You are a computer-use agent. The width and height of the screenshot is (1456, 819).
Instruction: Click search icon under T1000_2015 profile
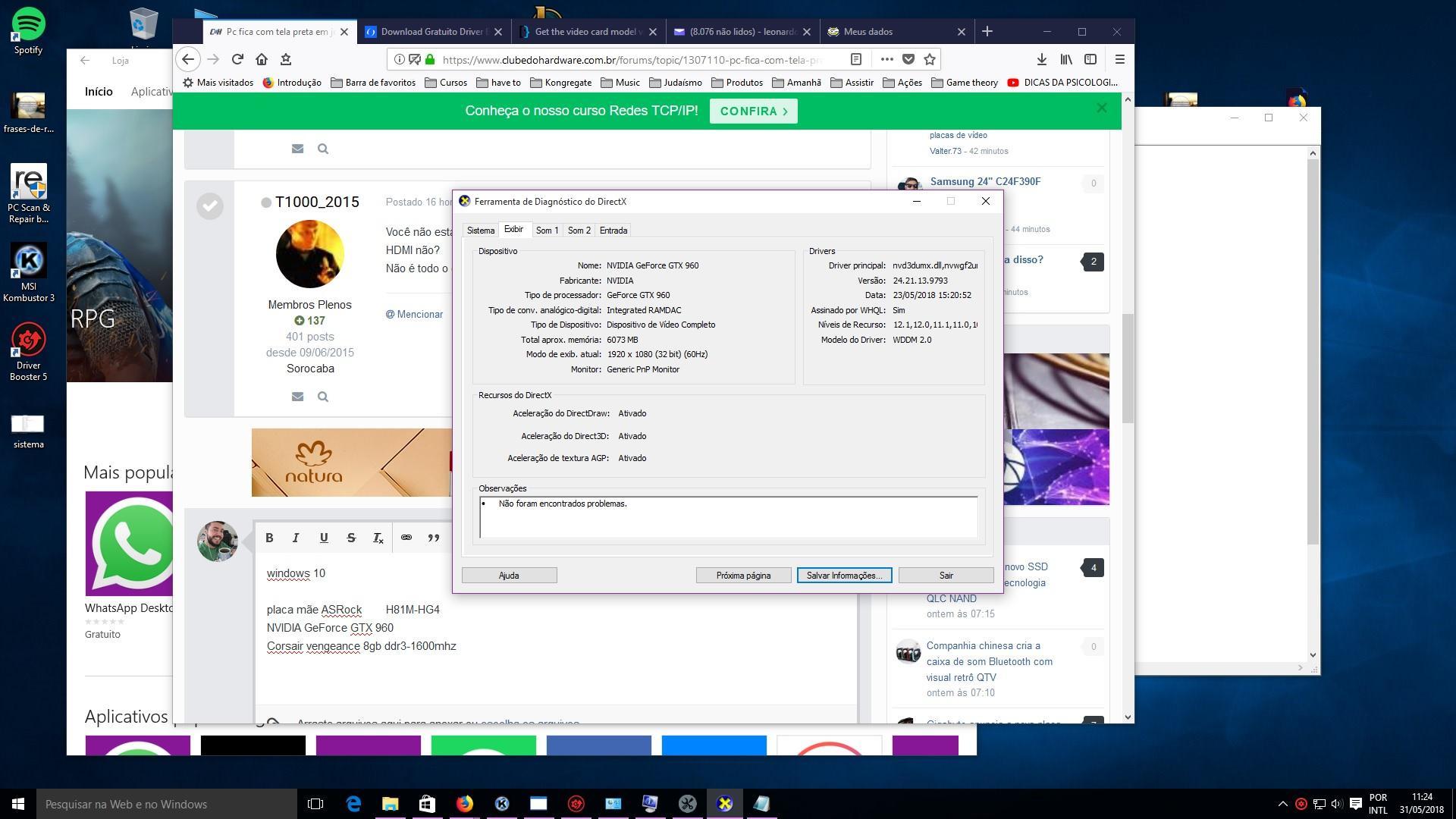pyautogui.click(x=323, y=397)
